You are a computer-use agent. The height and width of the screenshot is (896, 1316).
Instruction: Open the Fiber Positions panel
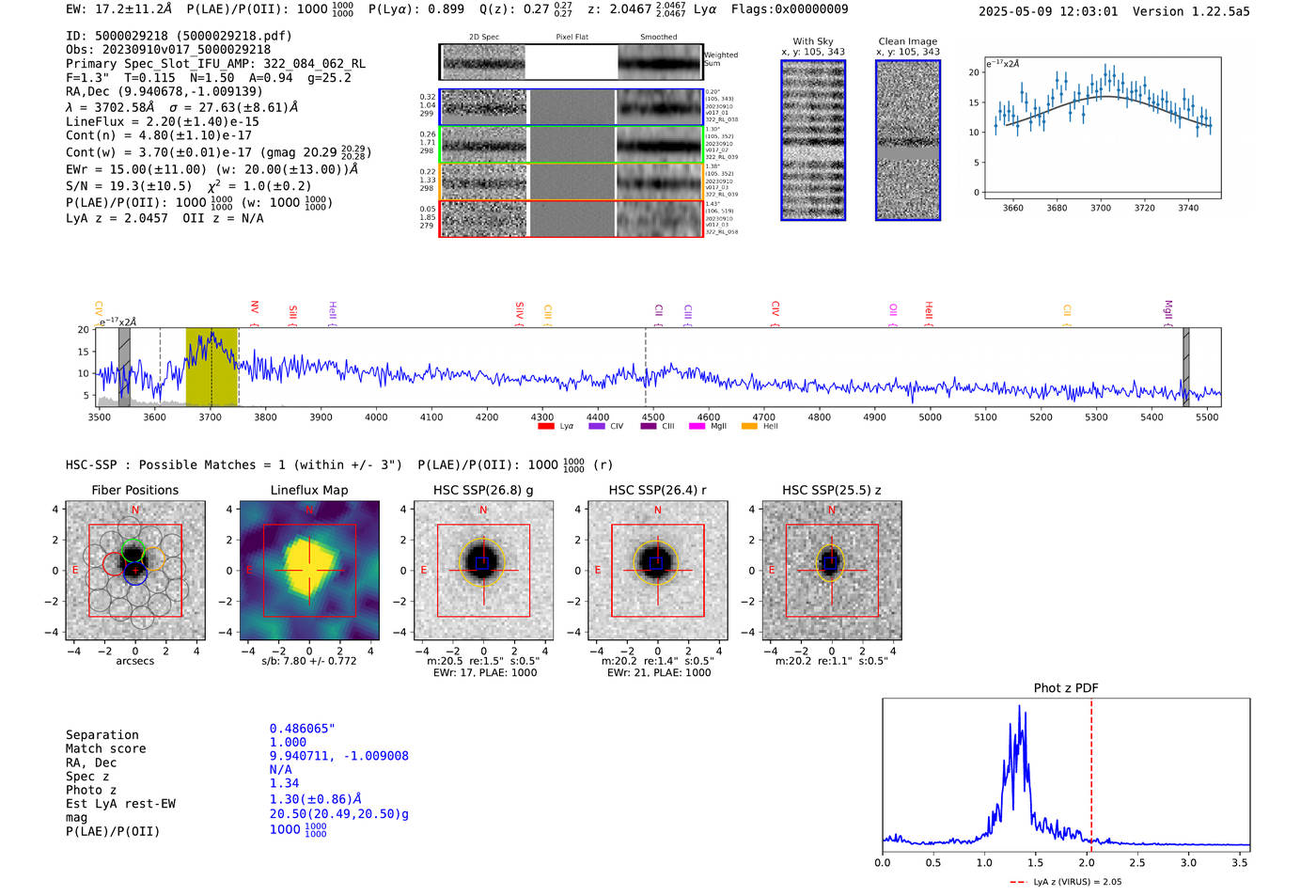click(x=135, y=571)
